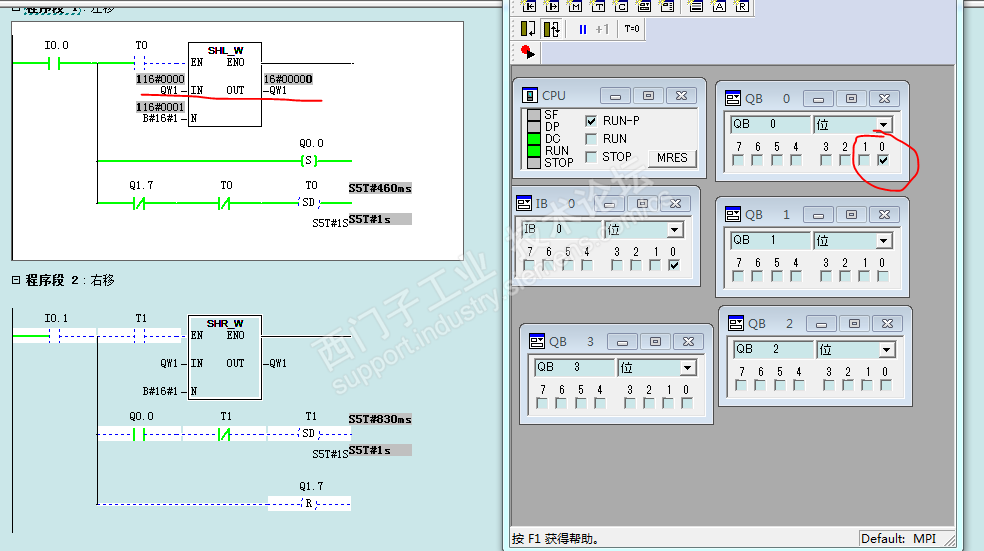Insert a generic variable view
984x551 pixels.
tap(644, 6)
